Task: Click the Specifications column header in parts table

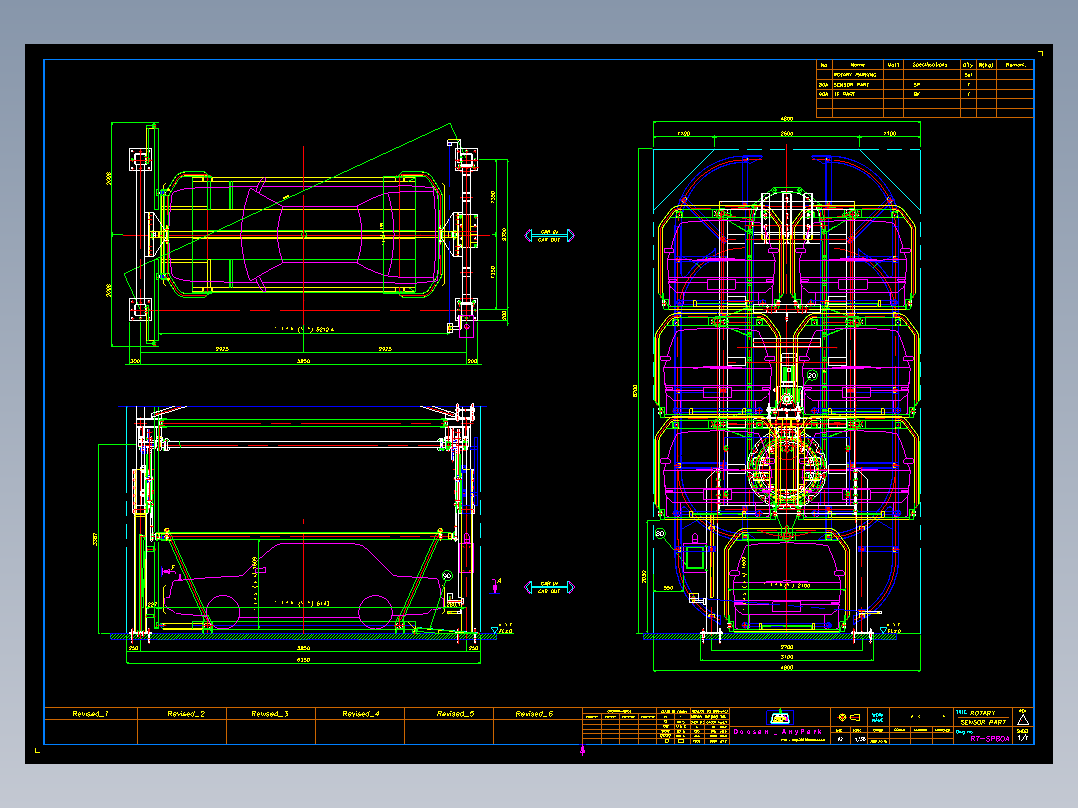Action: tap(930, 65)
